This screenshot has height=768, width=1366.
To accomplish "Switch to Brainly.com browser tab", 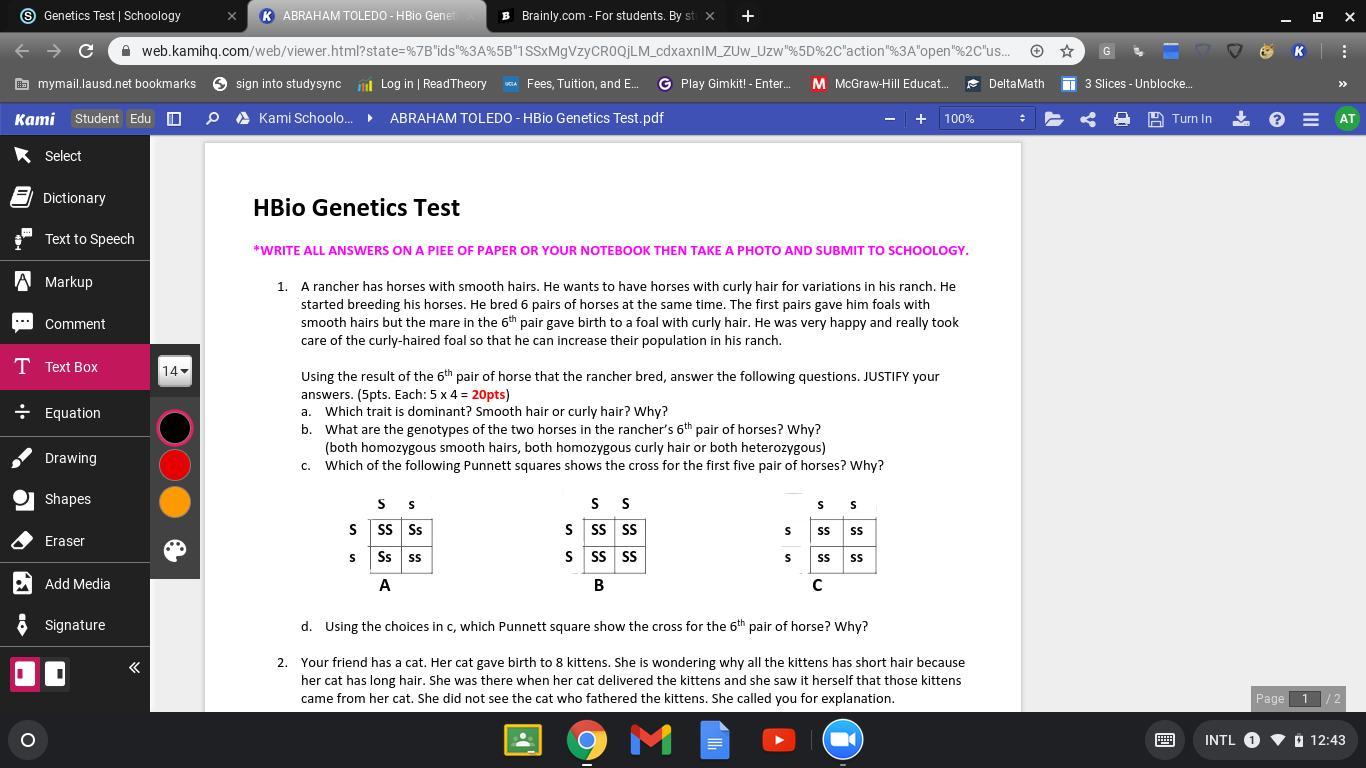I will [x=607, y=16].
